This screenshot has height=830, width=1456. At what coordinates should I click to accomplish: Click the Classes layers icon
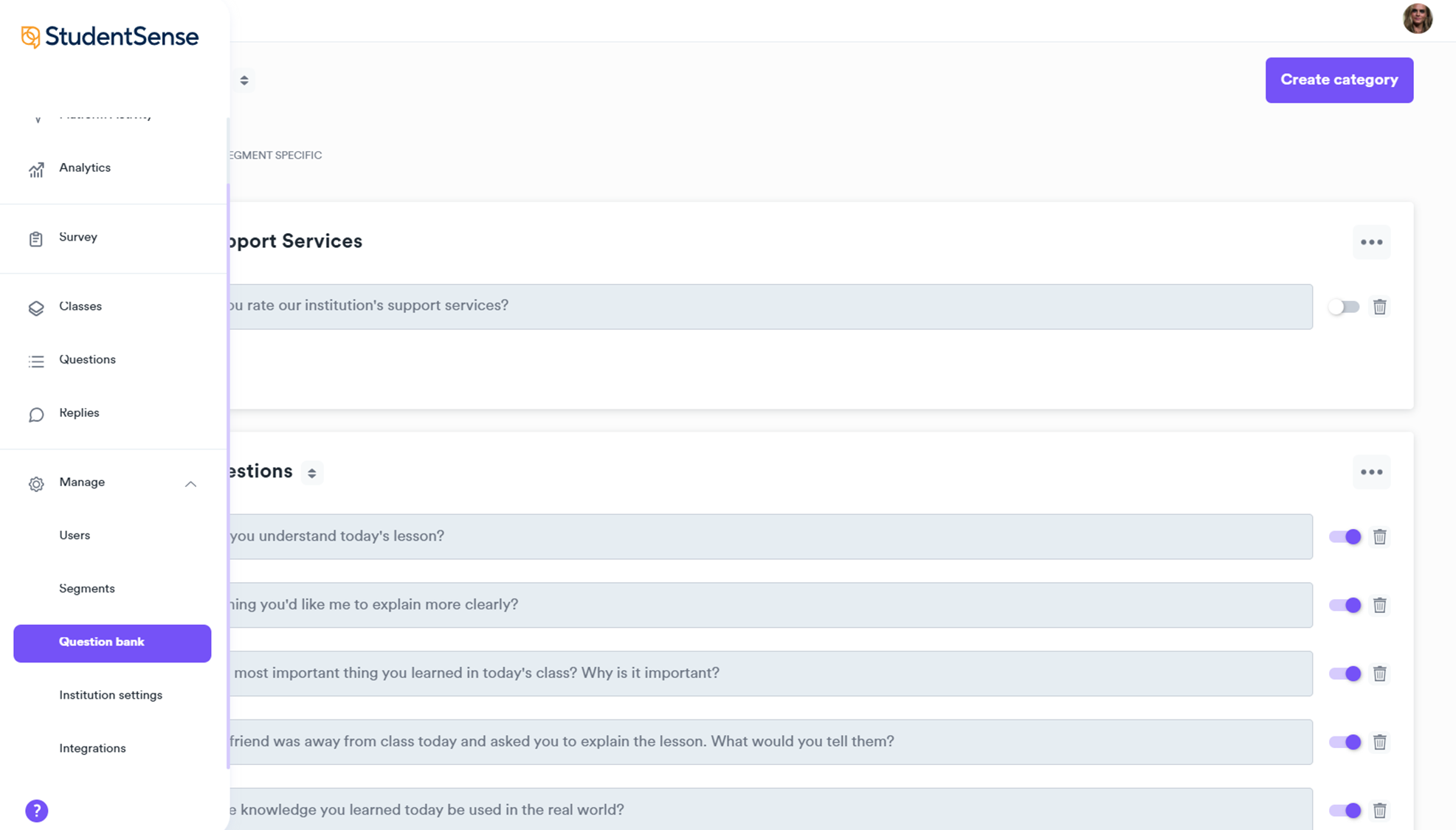[x=36, y=308]
